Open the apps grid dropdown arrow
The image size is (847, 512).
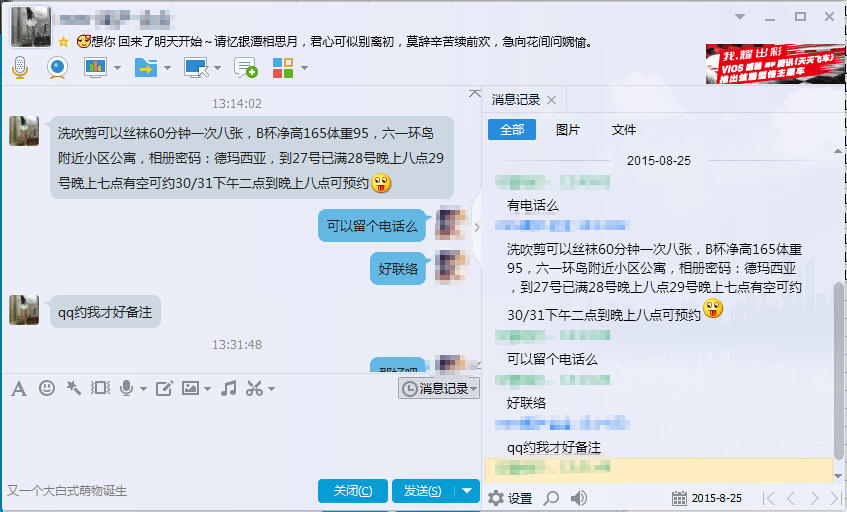tap(304, 68)
